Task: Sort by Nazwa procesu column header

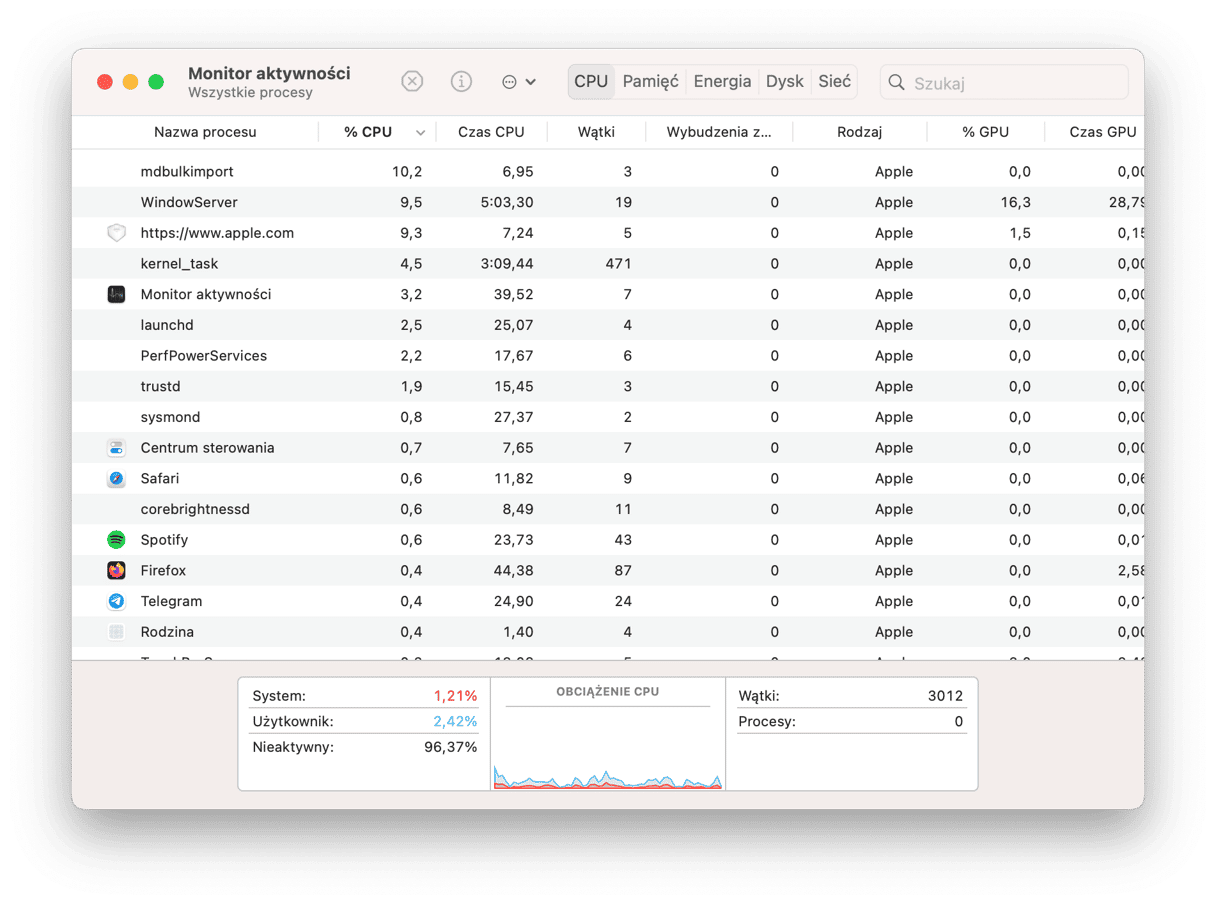Action: coord(205,132)
